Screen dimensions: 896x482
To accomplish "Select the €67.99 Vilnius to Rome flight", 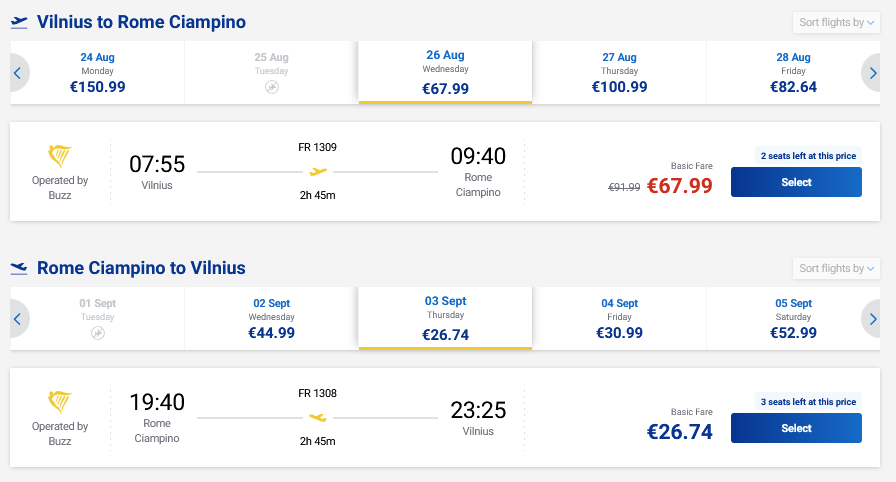I will pos(796,182).
